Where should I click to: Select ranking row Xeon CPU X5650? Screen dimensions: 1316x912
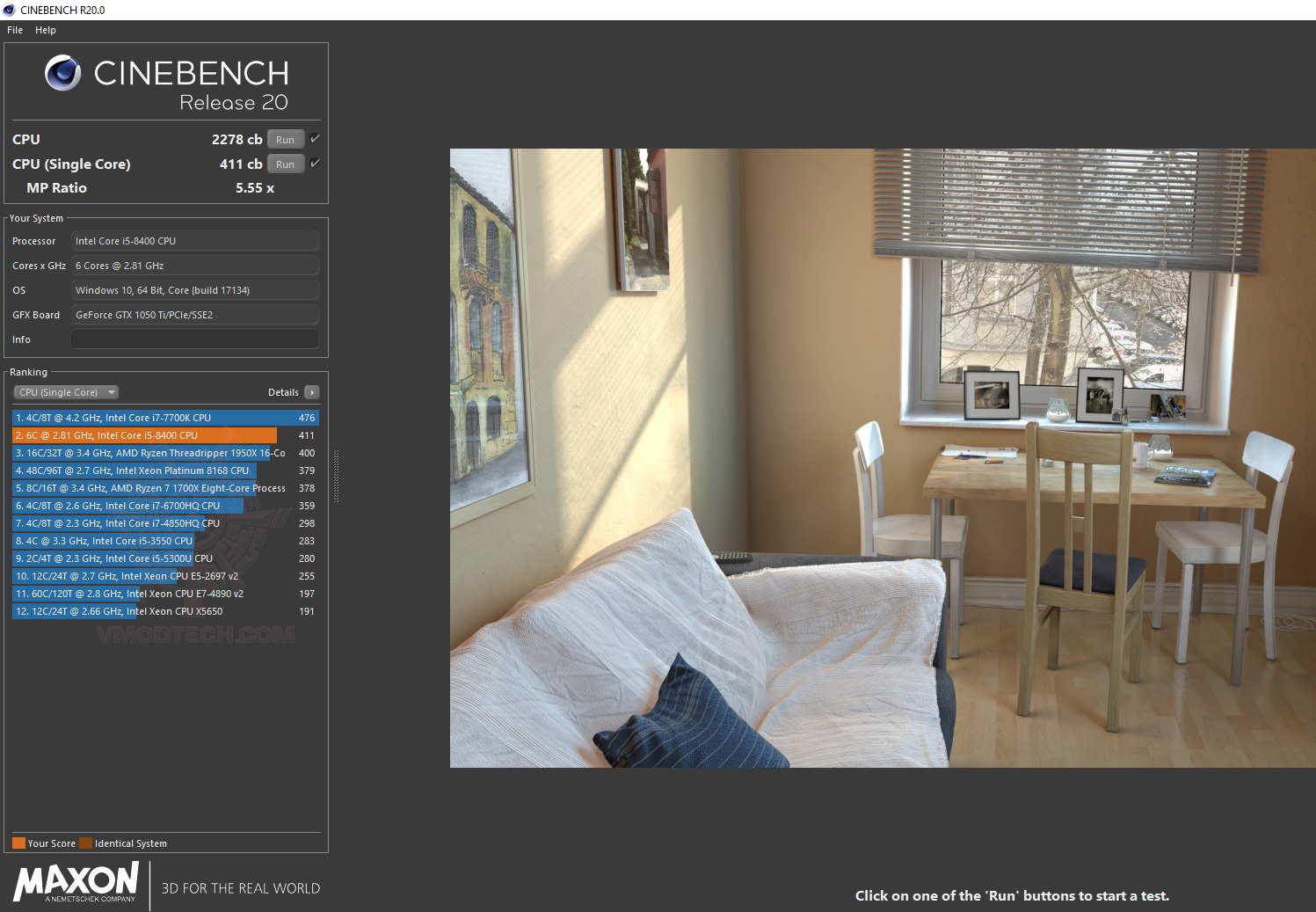[165, 611]
